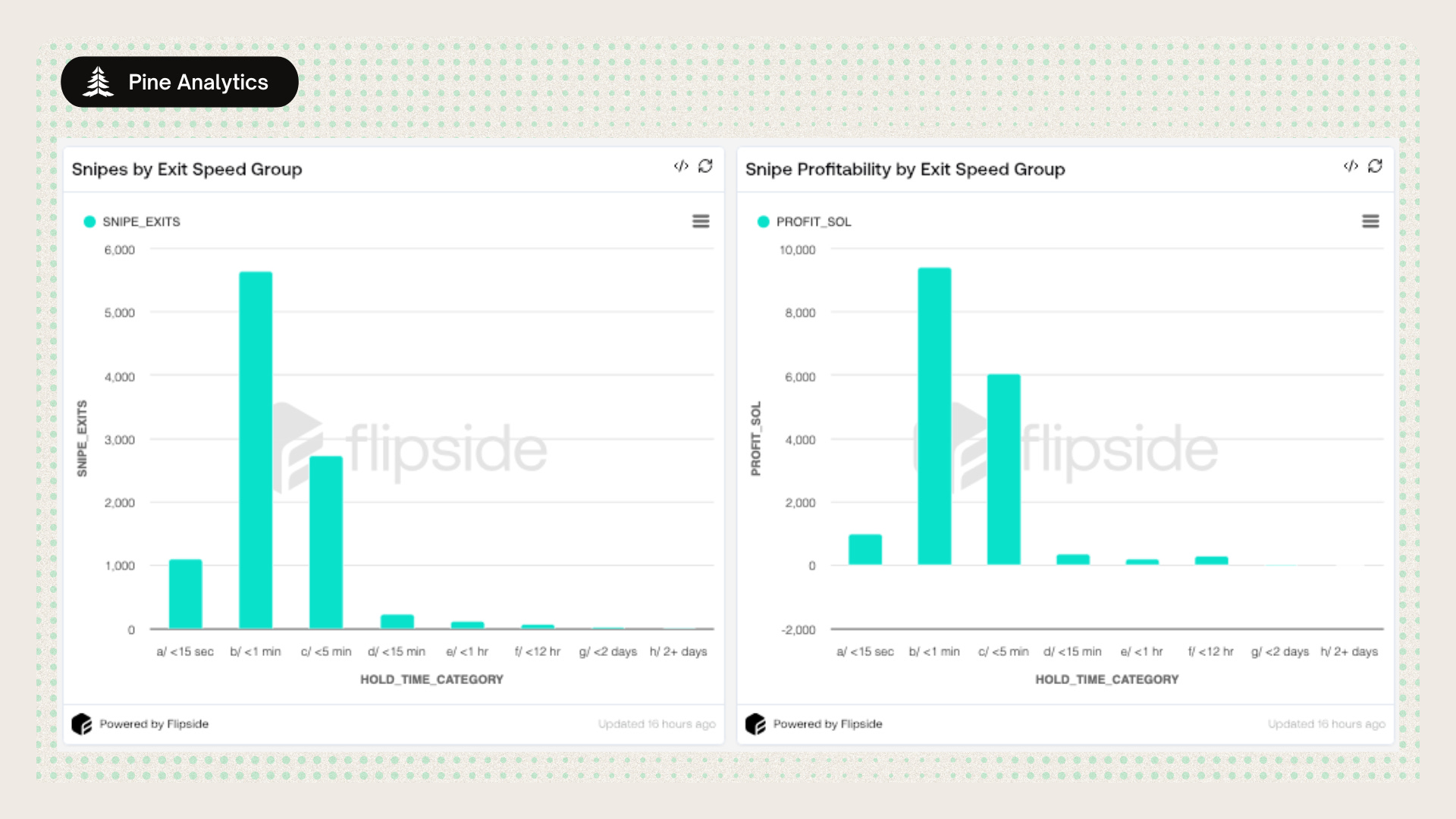Click the Pine Analytics tree logo
Viewport: 1456px width, 819px height.
coord(98,82)
